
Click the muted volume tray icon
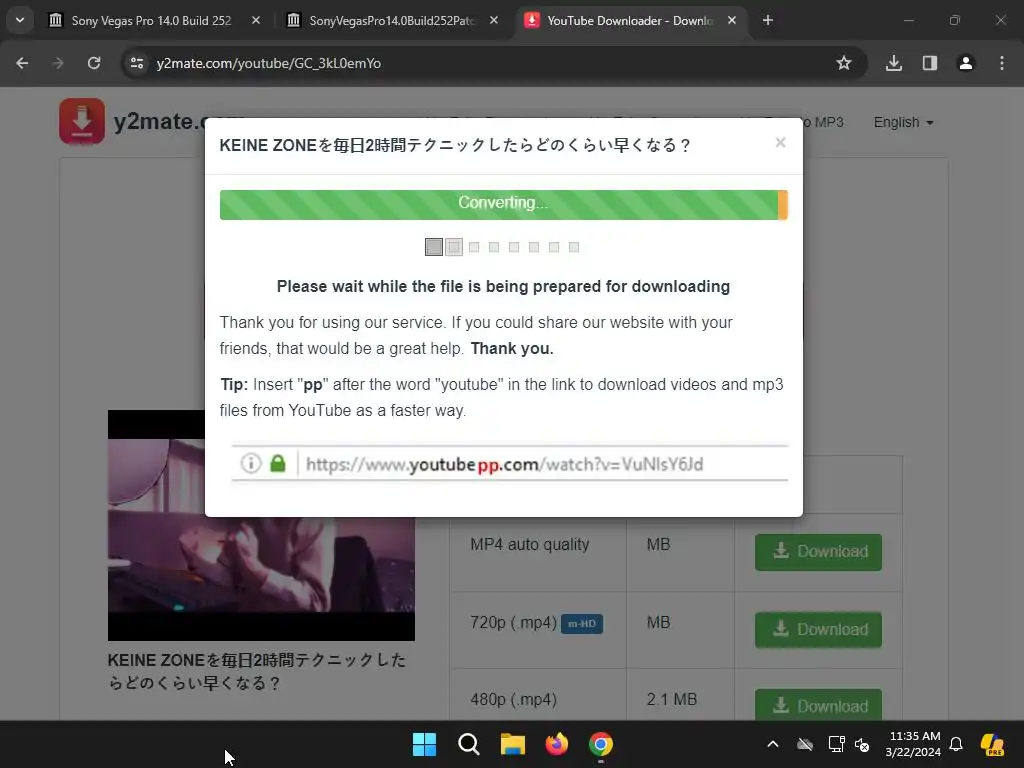click(x=862, y=744)
